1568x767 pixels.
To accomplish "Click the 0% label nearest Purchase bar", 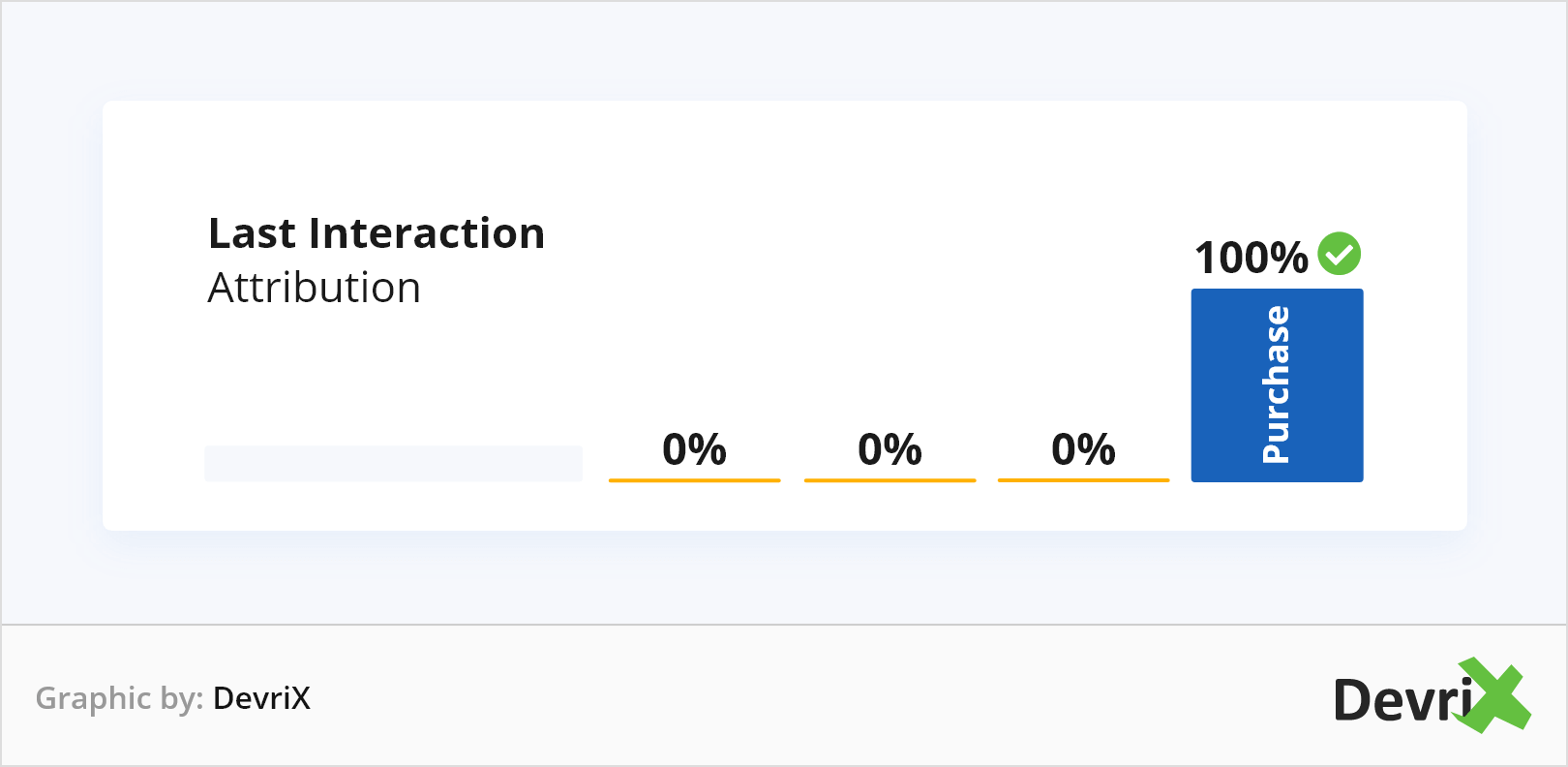I will pyautogui.click(x=1083, y=449).
